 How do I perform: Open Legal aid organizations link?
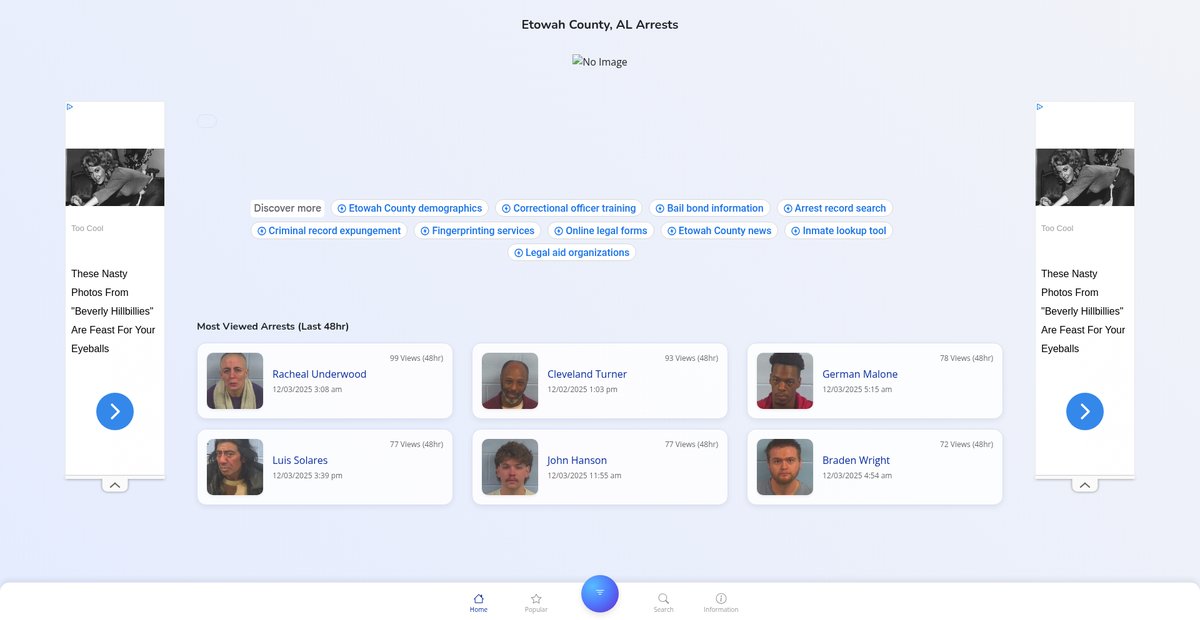[572, 252]
